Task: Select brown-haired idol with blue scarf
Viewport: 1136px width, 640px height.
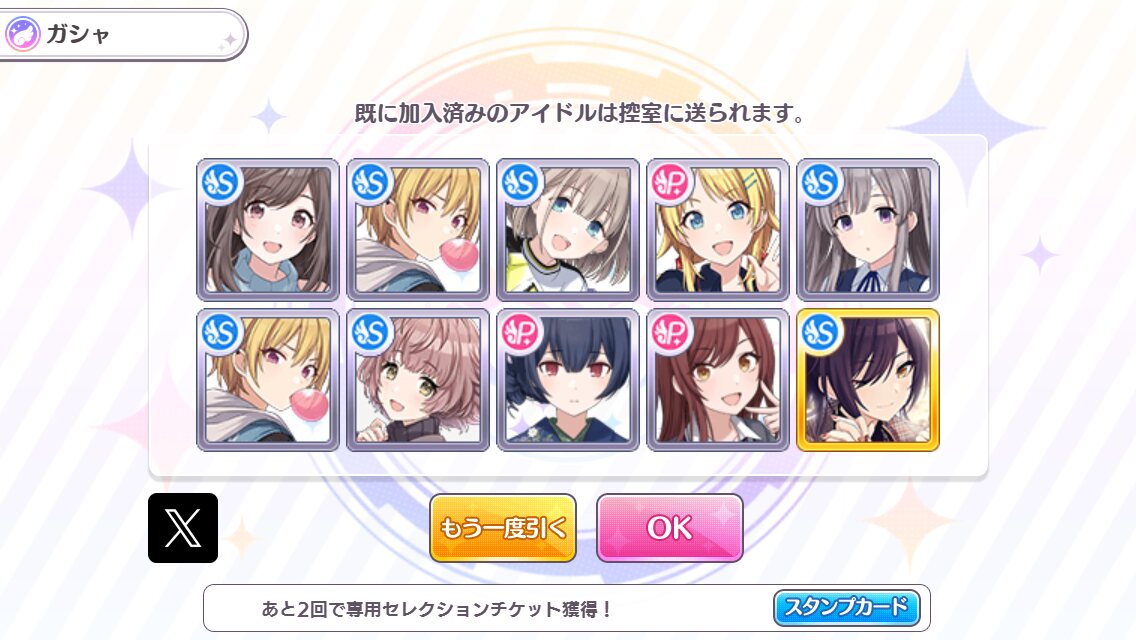Action: point(268,230)
